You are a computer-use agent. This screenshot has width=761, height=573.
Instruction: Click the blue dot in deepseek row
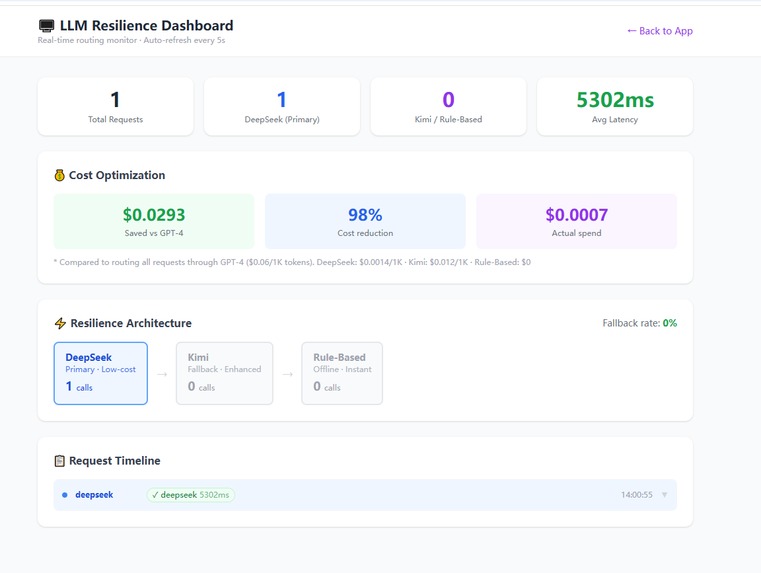[65, 495]
